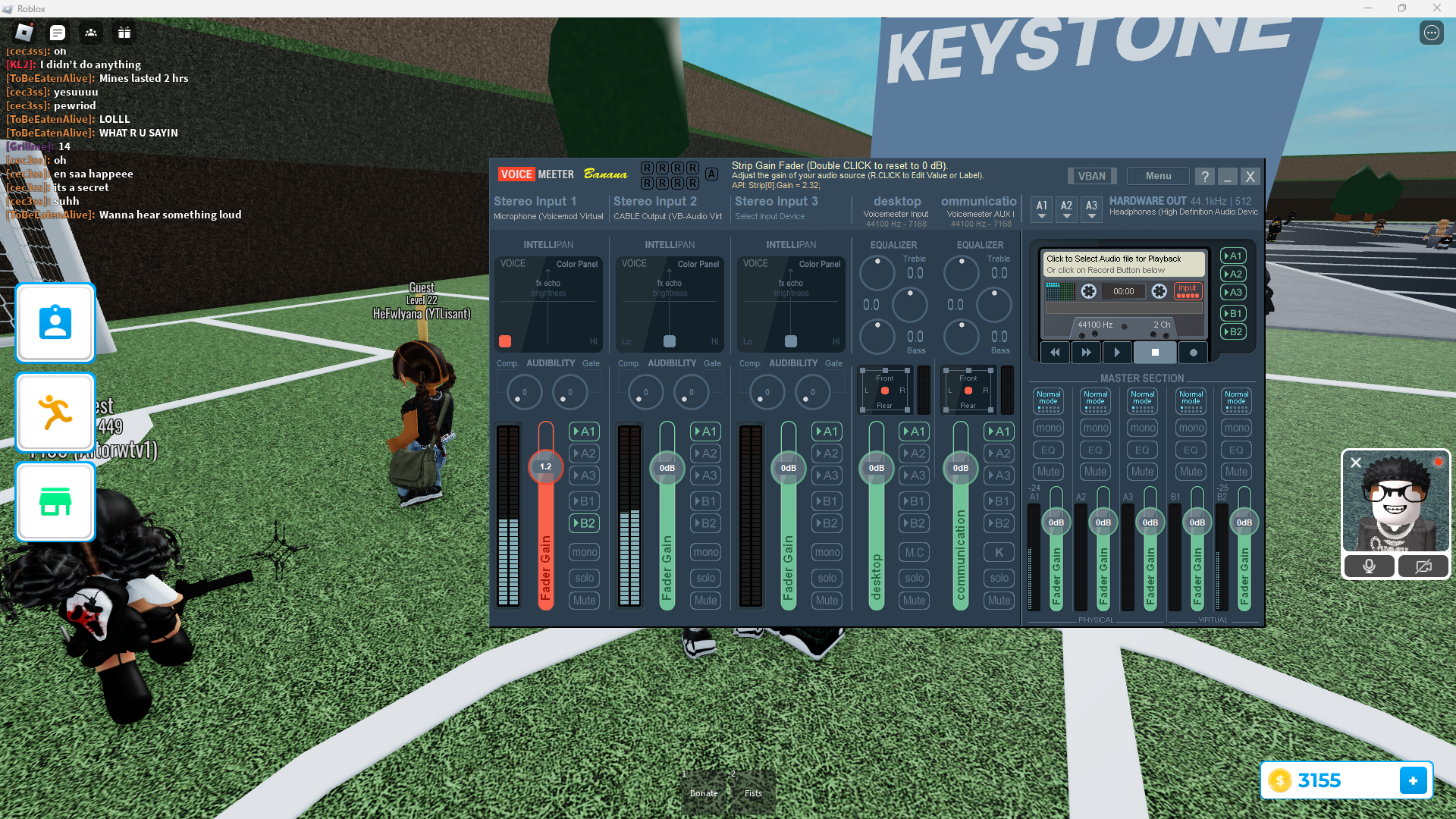The image size is (1456, 819).
Task: Click B1 on the Stereo Input 2 strip
Action: pyautogui.click(x=705, y=501)
